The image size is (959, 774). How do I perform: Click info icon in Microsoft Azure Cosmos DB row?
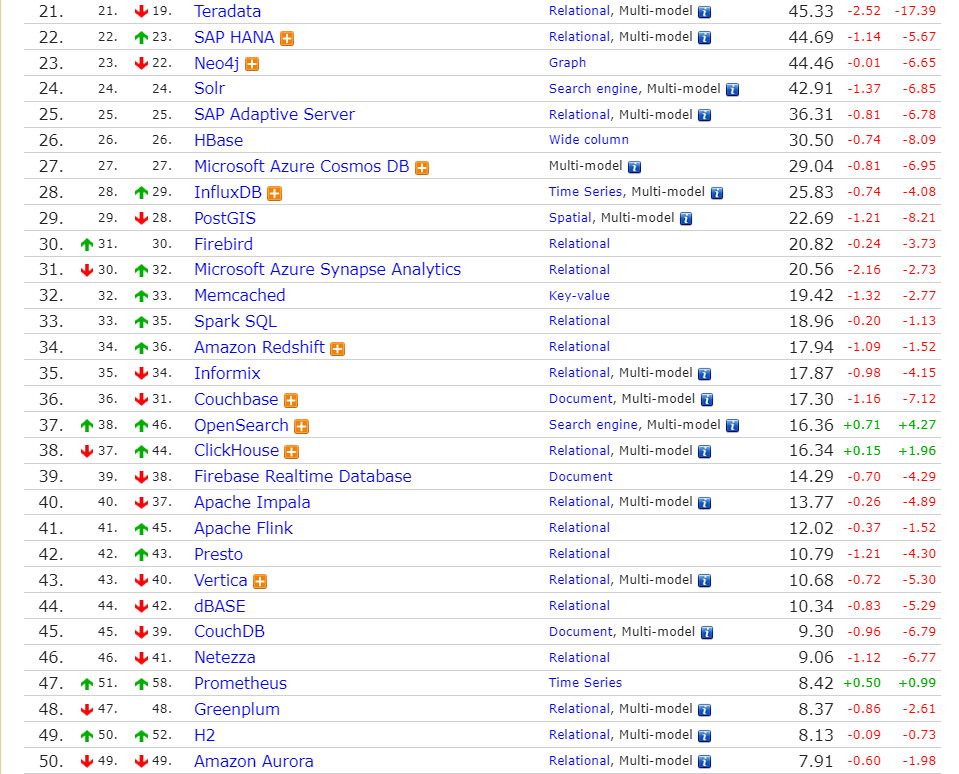[x=635, y=166]
